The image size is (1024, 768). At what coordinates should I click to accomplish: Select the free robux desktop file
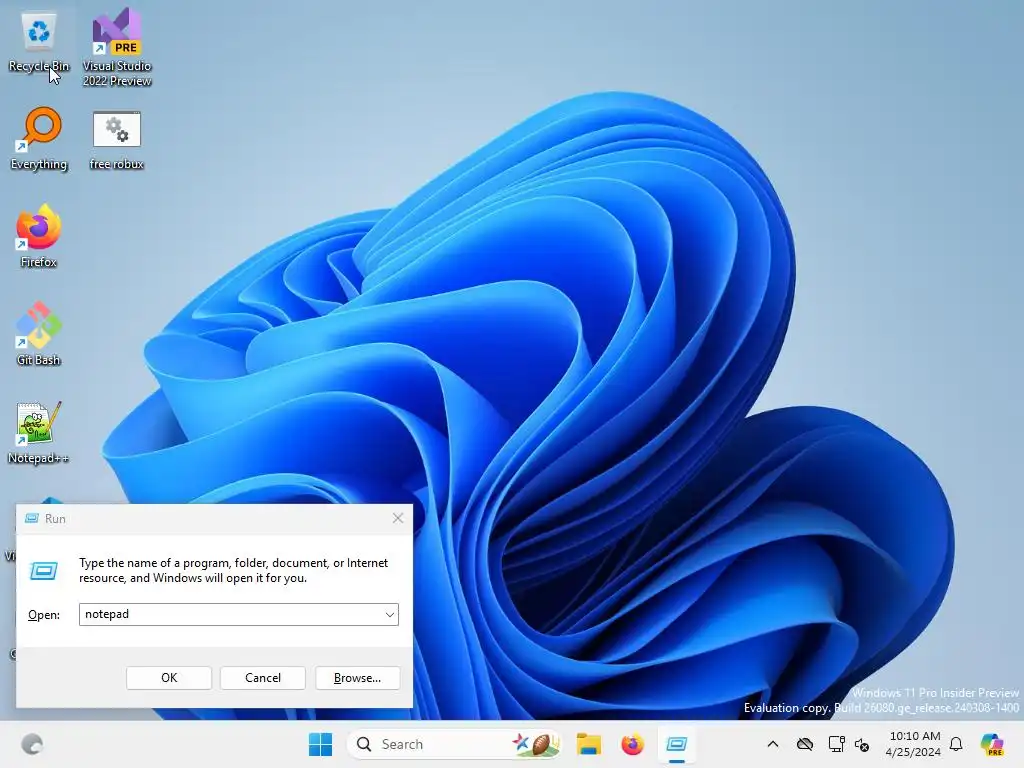(116, 140)
